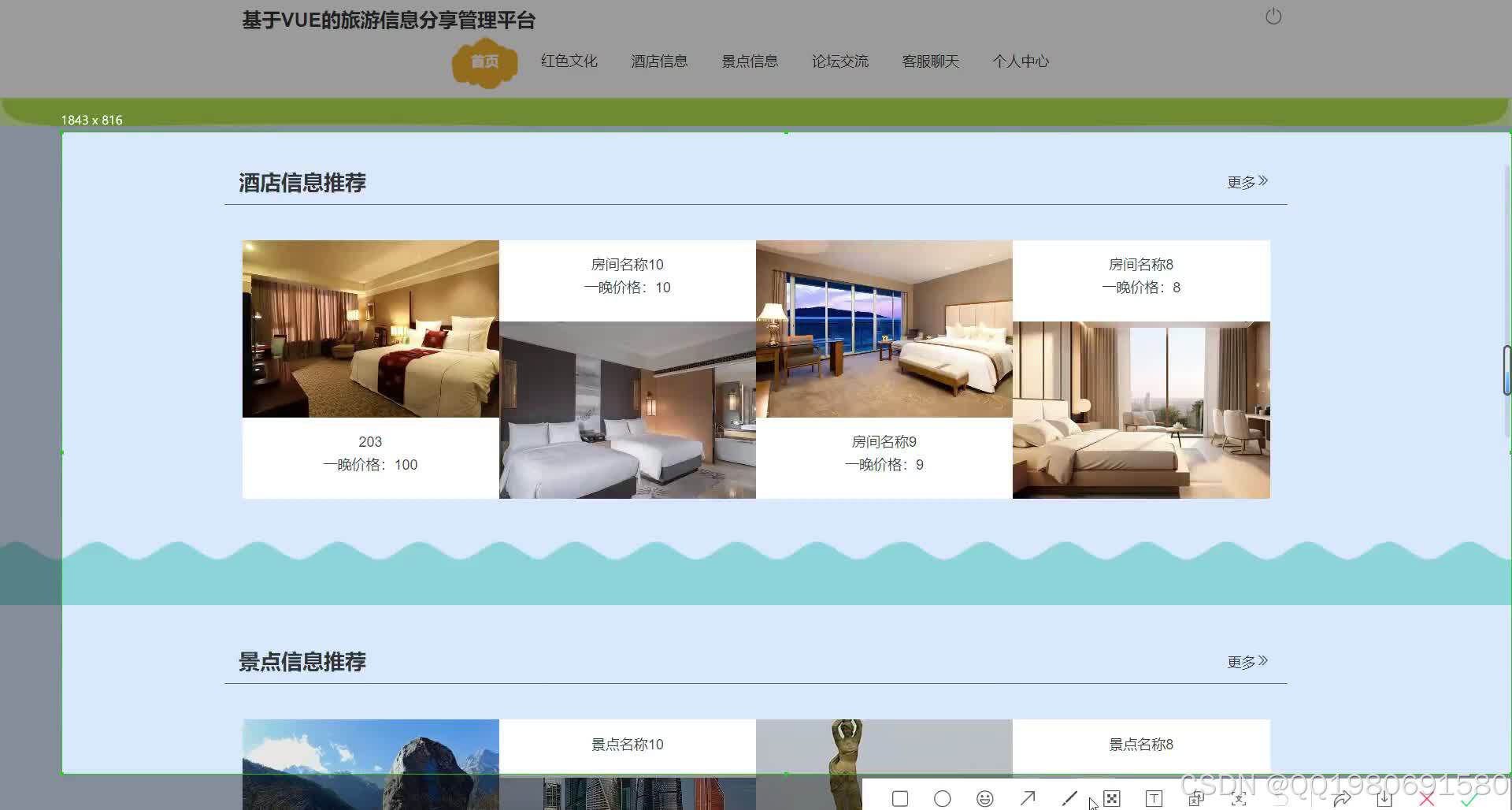Open the emoji sticker tool
Viewport: 1512px width, 810px height.
(x=985, y=798)
